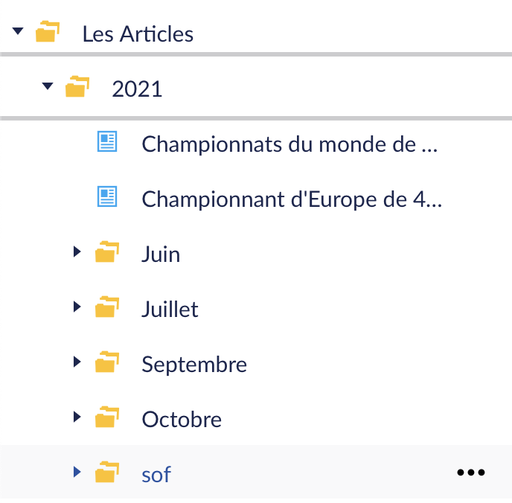Click the Juin folder icon
The image size is (512, 503).
(107, 252)
